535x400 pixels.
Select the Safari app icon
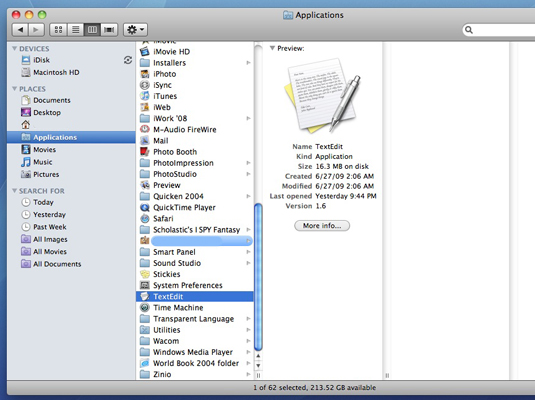[145, 218]
